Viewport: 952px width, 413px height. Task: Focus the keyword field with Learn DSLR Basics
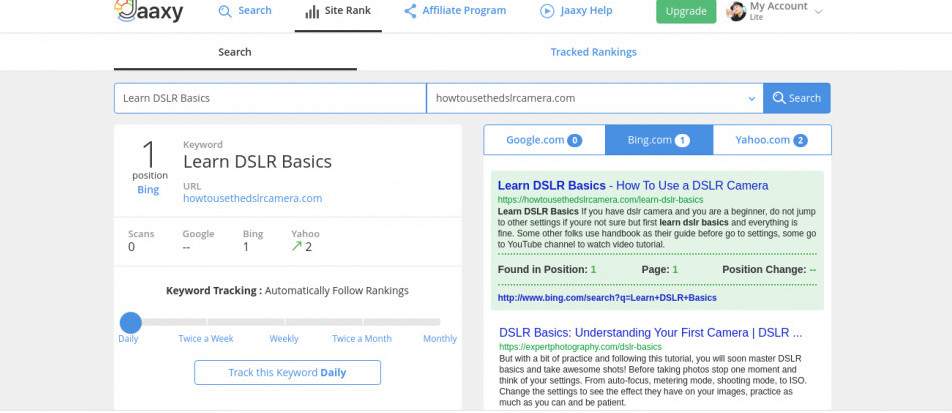[x=270, y=98]
